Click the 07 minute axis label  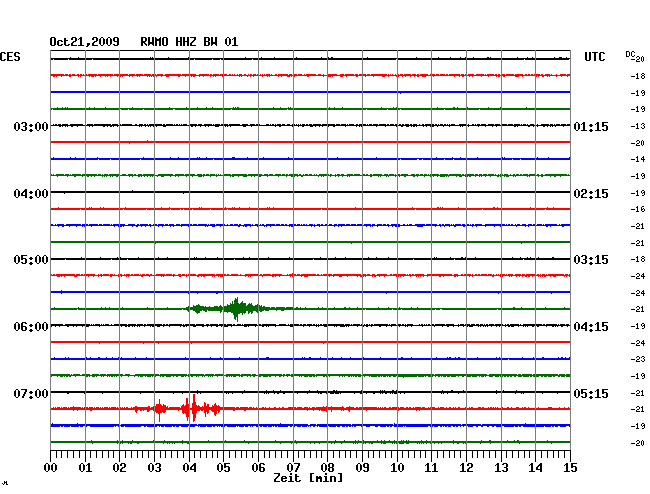293,467
